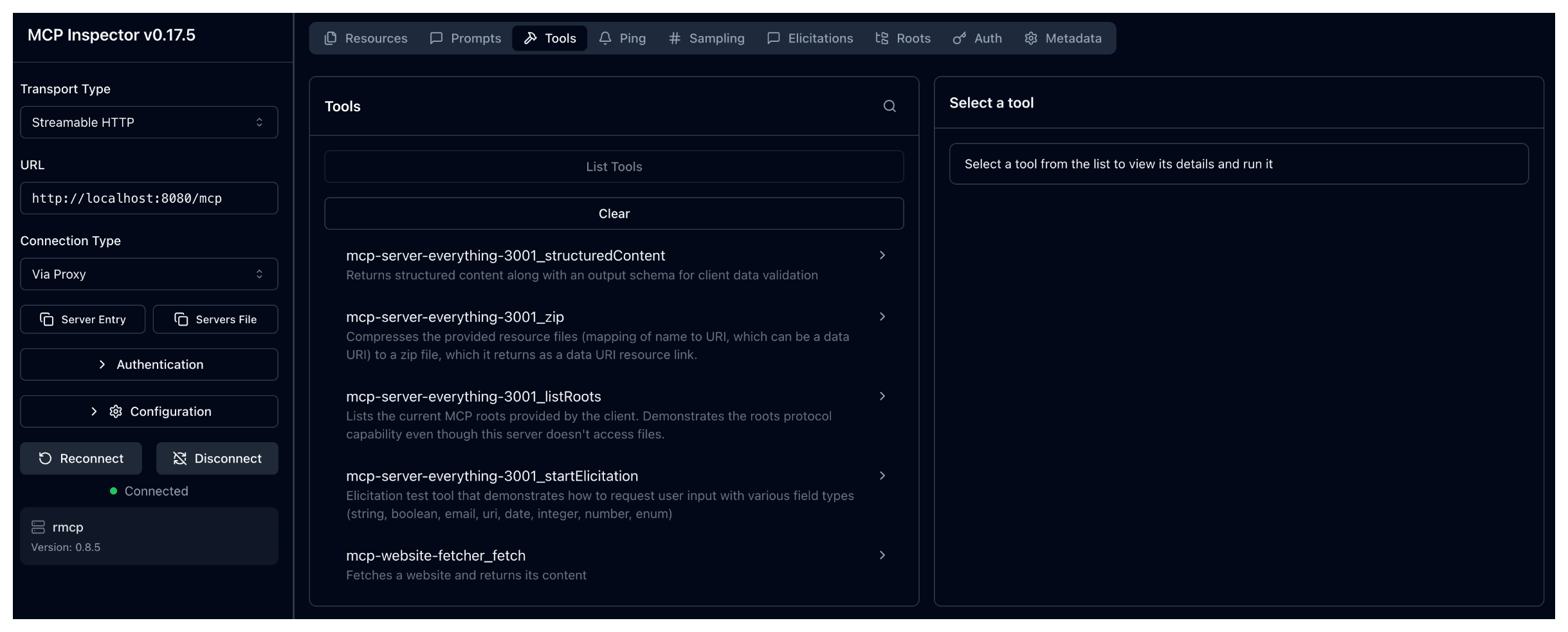Viewport: 1568px width, 632px height.
Task: Open the Ping tab bell icon
Action: point(605,39)
